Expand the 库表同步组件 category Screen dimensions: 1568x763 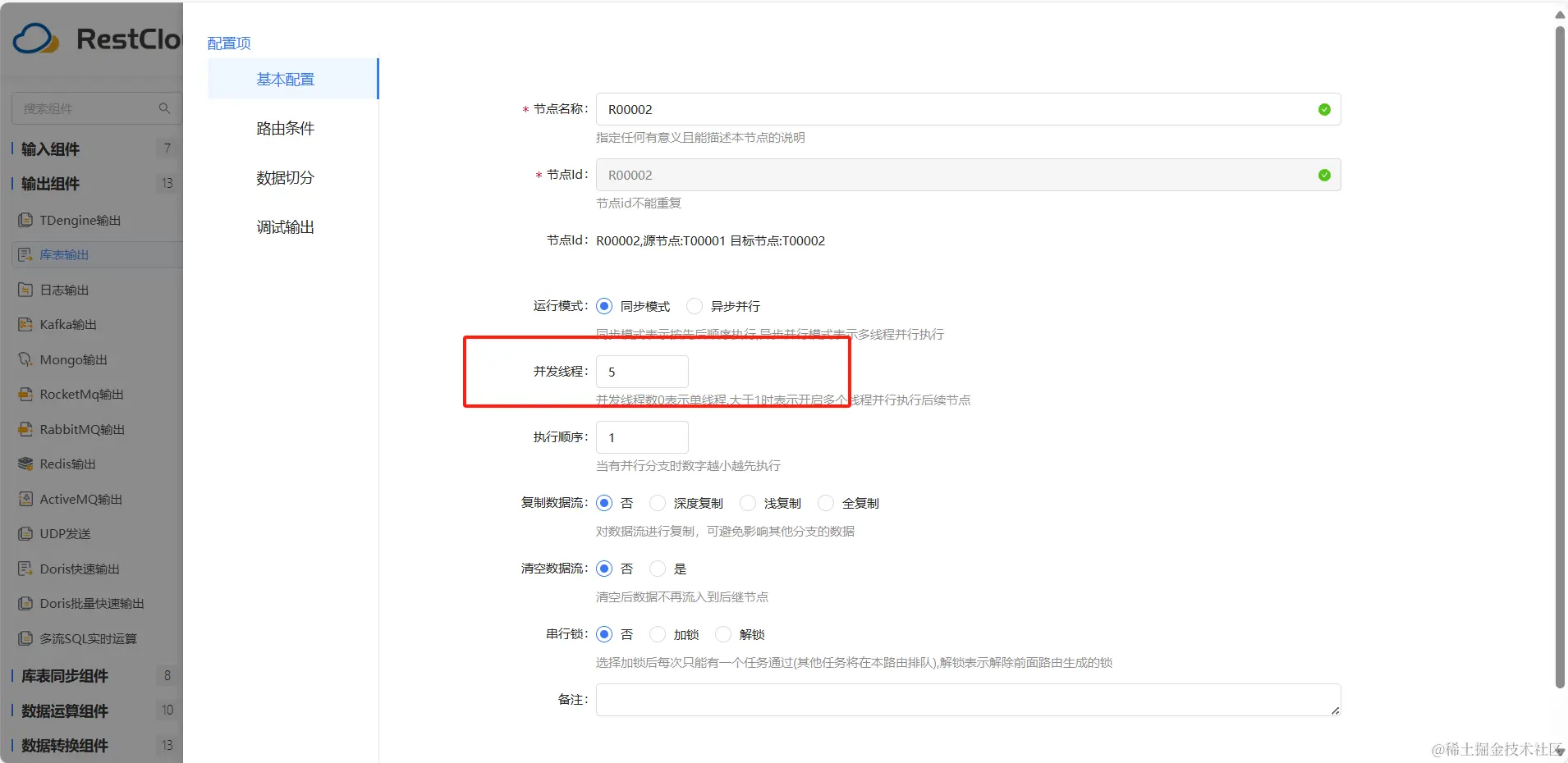click(65, 676)
